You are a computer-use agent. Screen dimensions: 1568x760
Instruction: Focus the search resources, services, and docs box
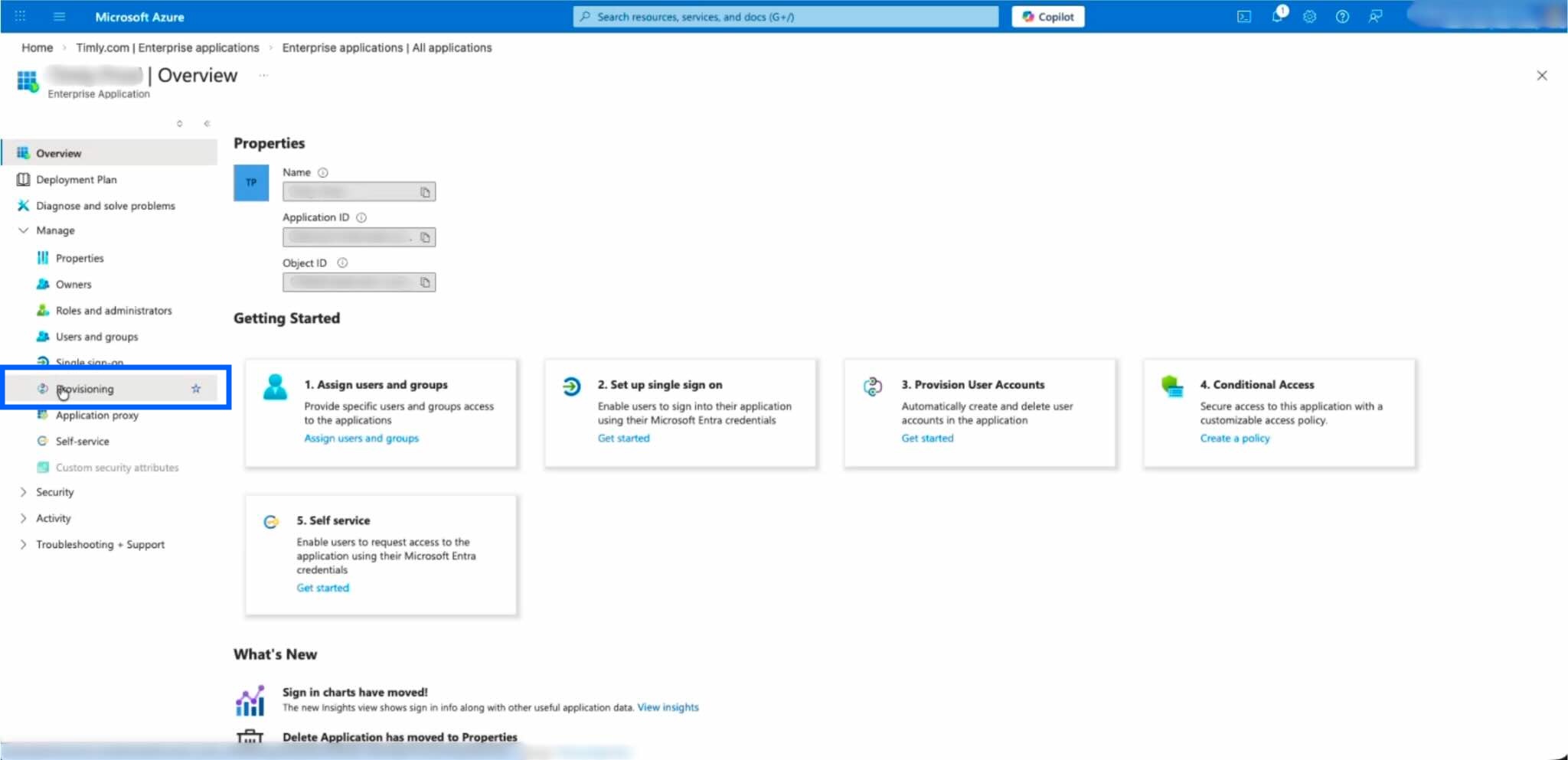click(786, 16)
